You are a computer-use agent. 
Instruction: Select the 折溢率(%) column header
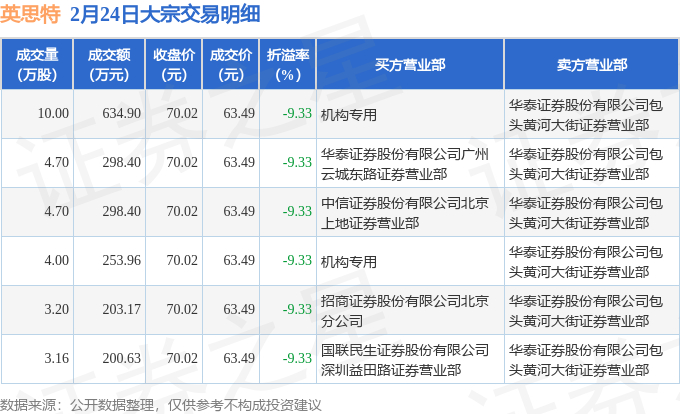[x=288, y=65]
